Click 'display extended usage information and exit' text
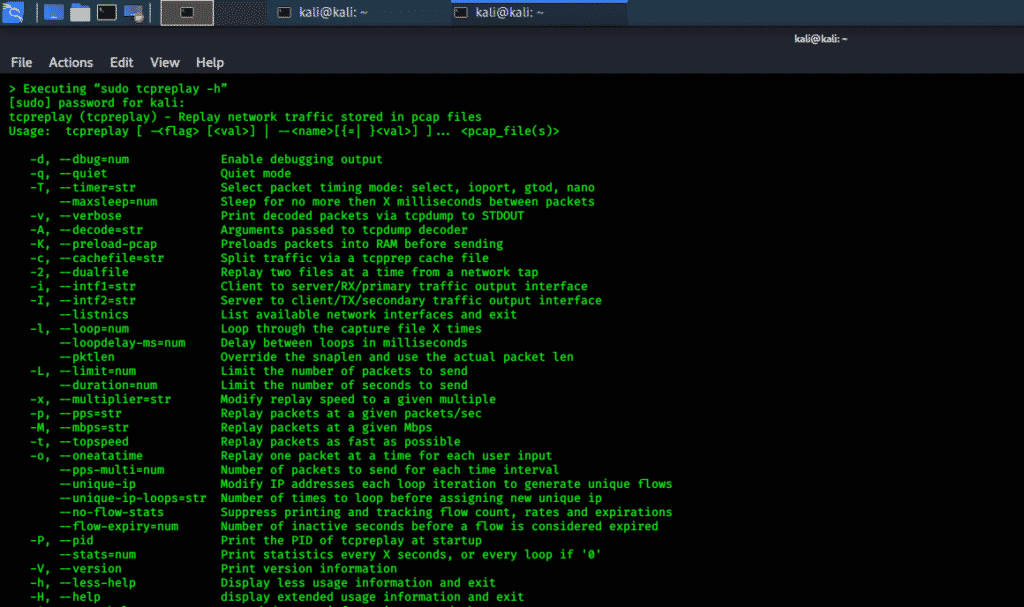Screen dimensions: 1024x607 coord(372,597)
